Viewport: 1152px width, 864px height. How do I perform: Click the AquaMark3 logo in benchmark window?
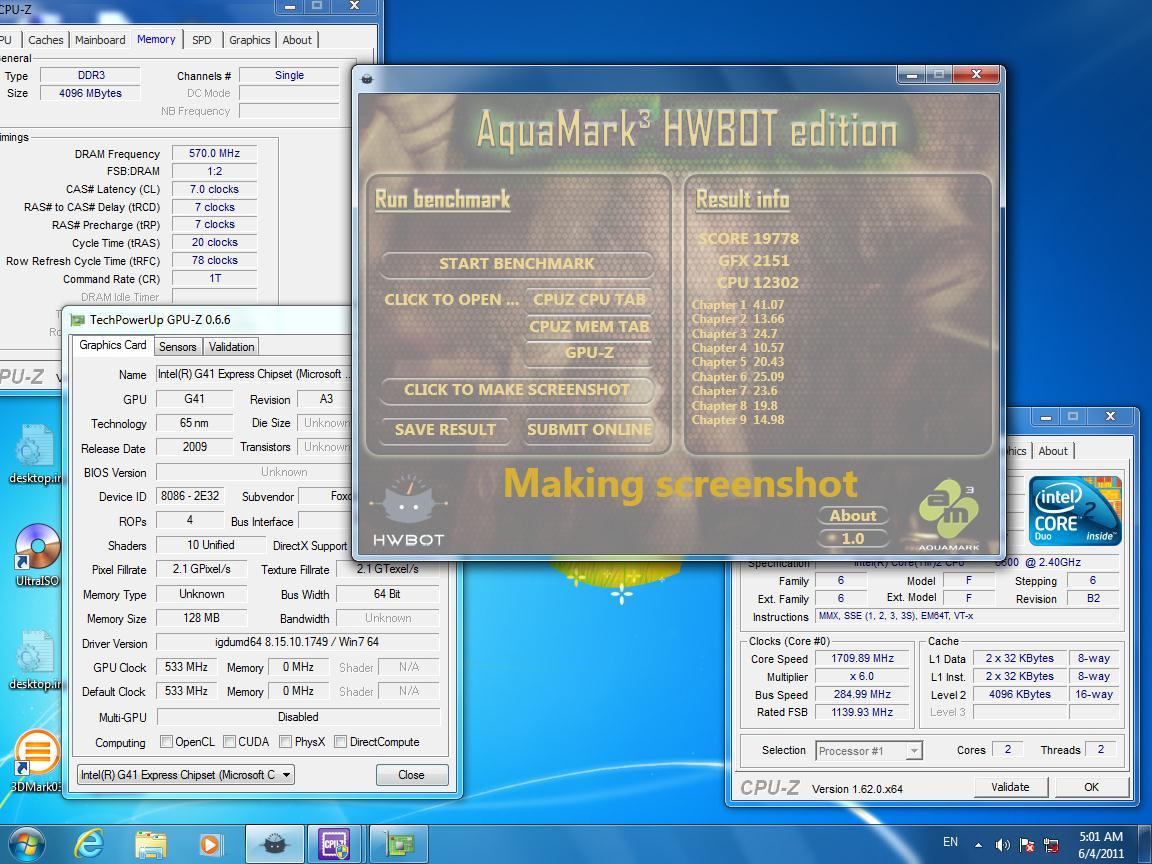[x=948, y=513]
